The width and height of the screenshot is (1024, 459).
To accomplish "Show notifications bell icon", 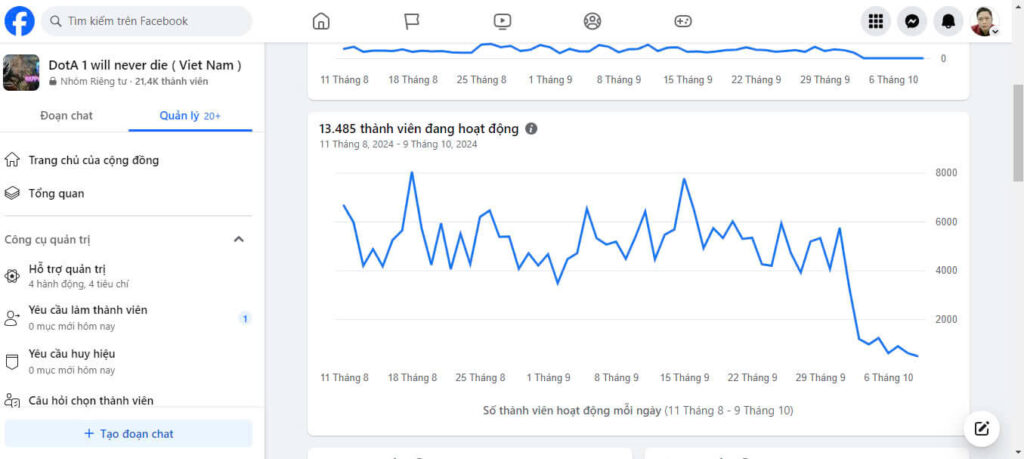I will point(948,21).
